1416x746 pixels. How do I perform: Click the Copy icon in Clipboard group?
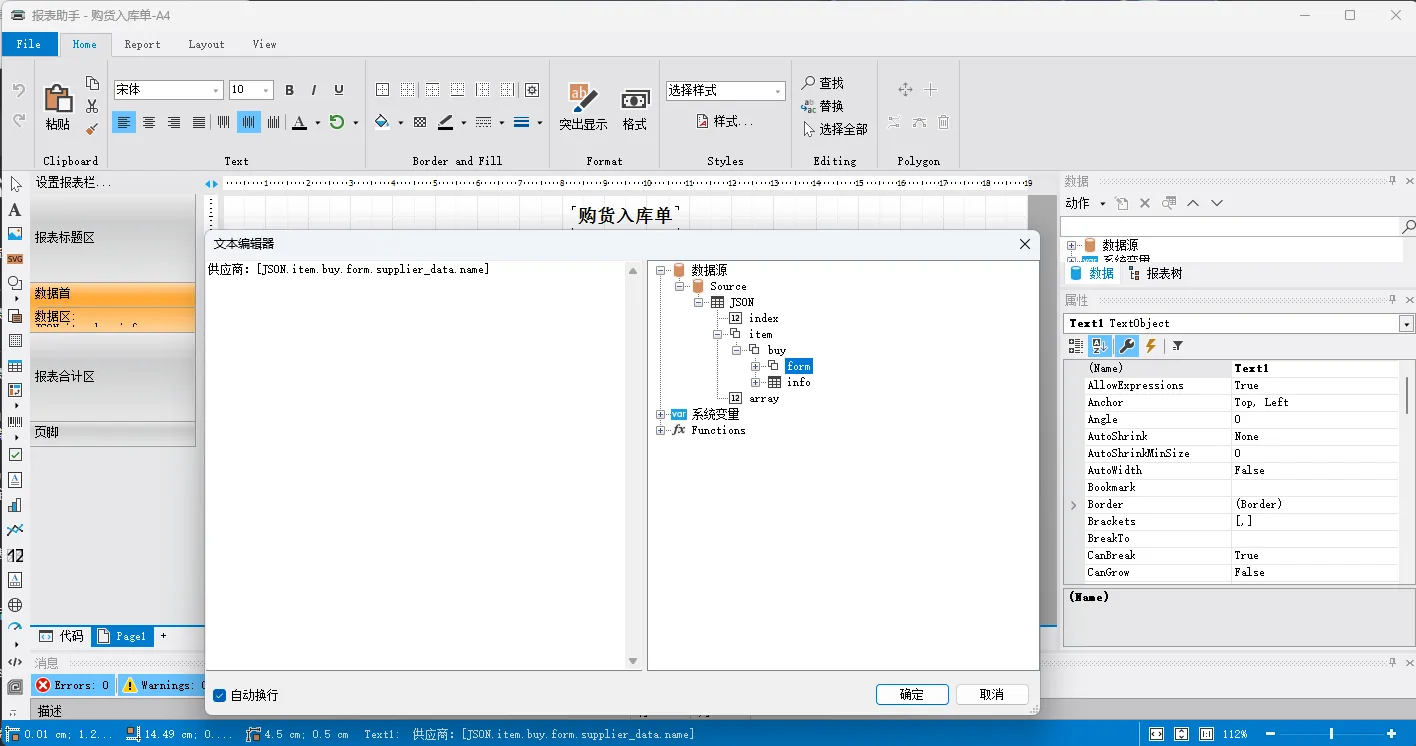[x=92, y=83]
